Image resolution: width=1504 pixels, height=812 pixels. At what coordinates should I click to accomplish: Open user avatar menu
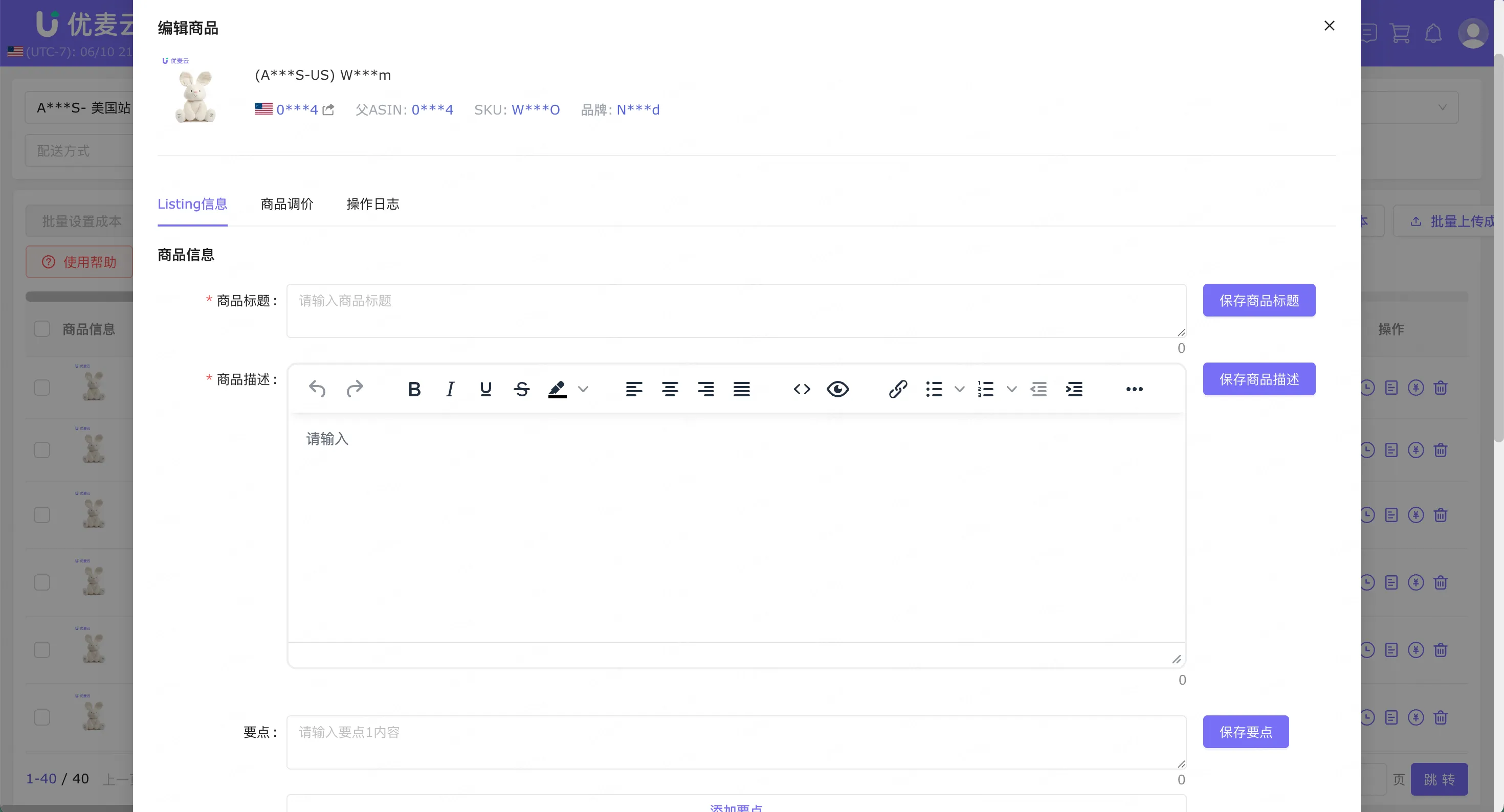1472,33
